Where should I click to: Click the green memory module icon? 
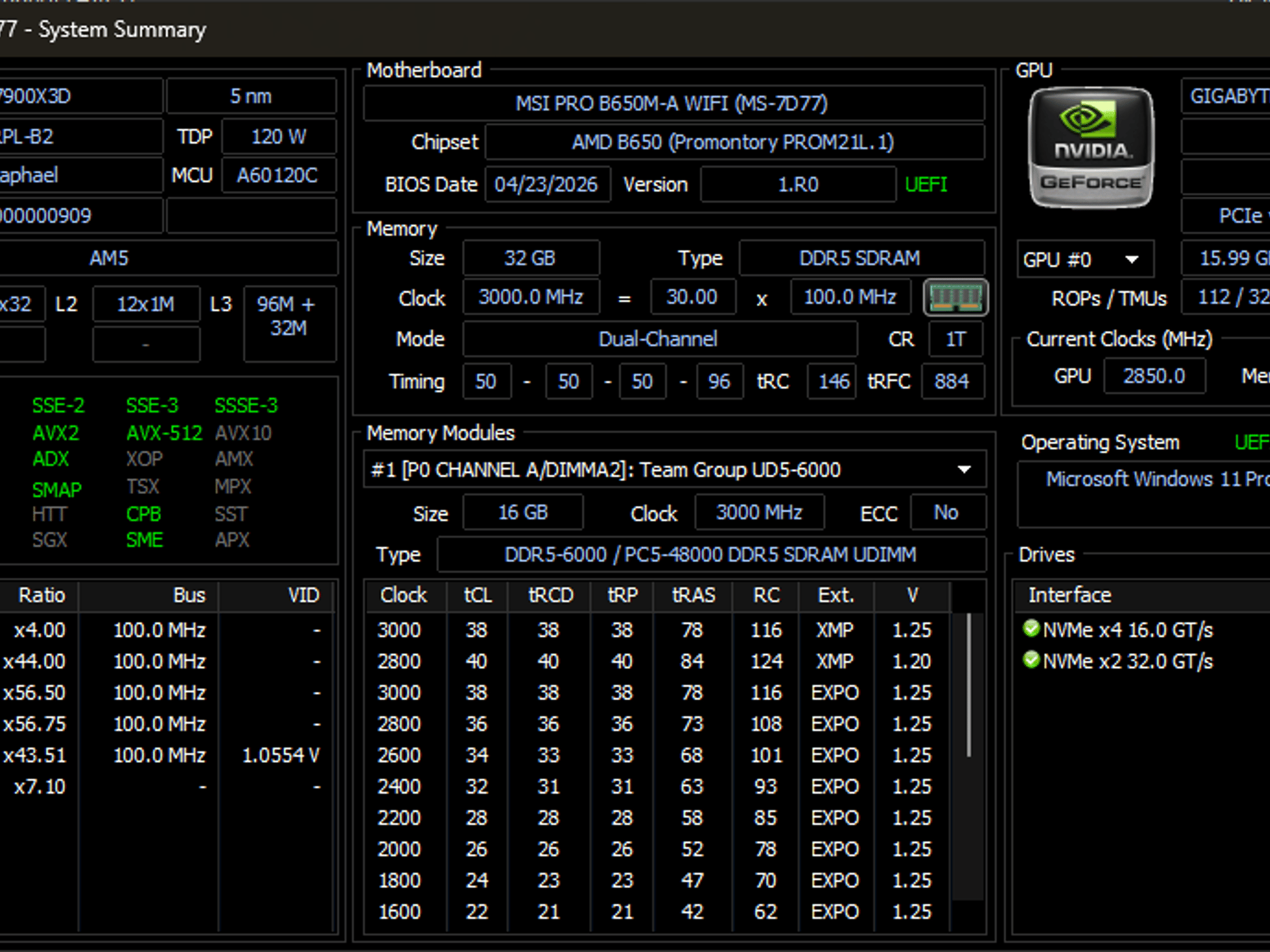(x=956, y=298)
